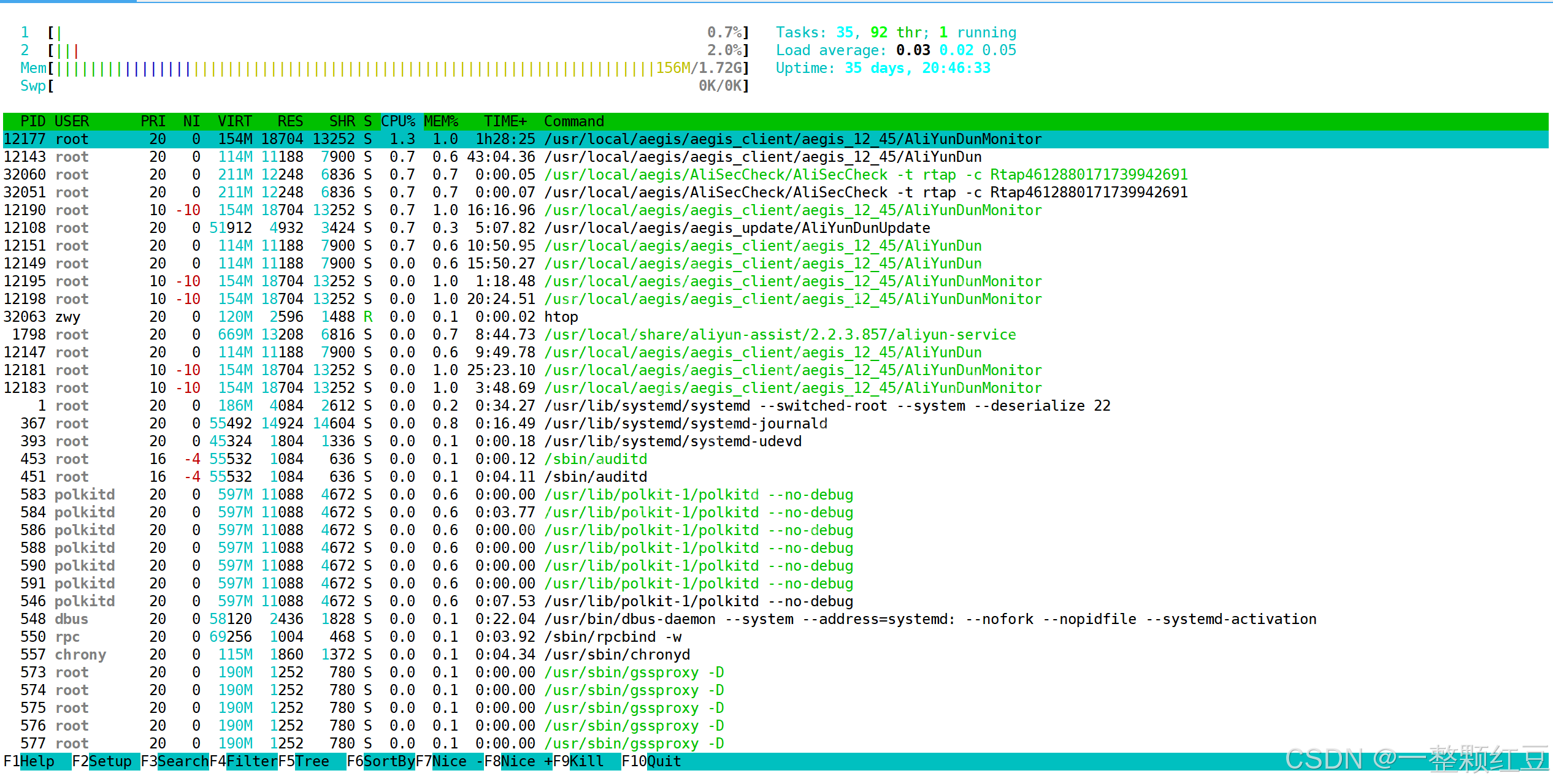Select the AliYunDunUpdate process row
This screenshot has height=784, width=1553.
[x=736, y=228]
